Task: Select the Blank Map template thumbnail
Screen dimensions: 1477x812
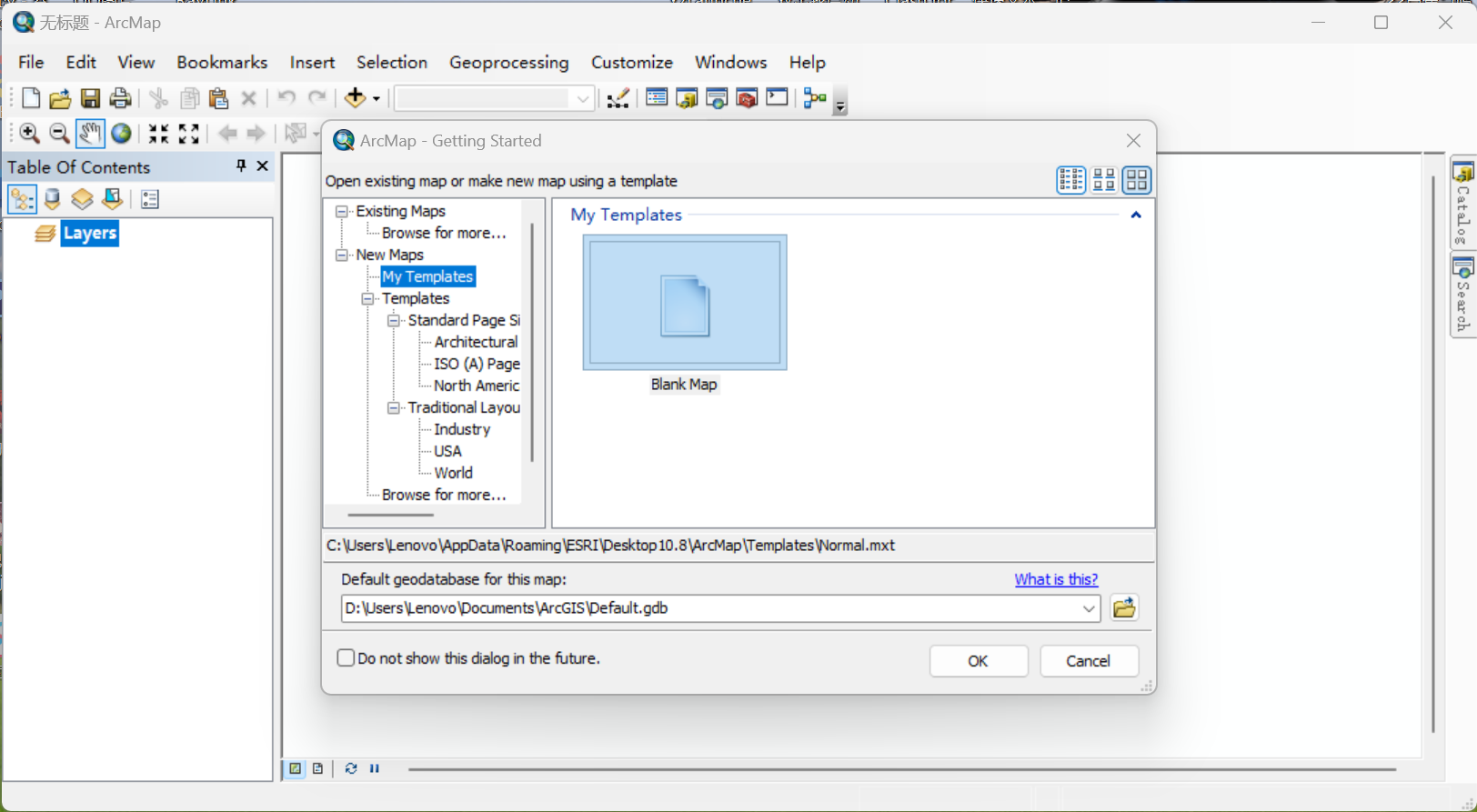Action: pos(684,303)
